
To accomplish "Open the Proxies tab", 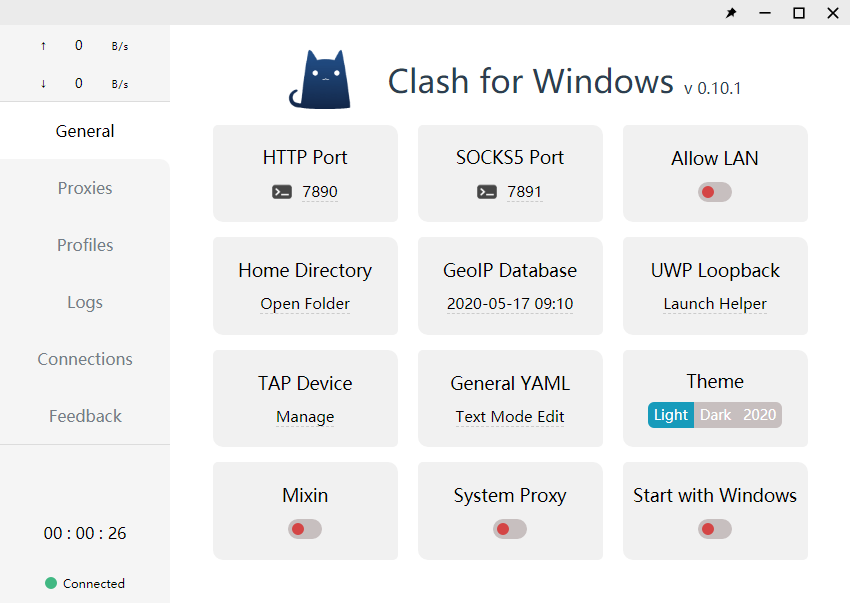I will (x=85, y=188).
